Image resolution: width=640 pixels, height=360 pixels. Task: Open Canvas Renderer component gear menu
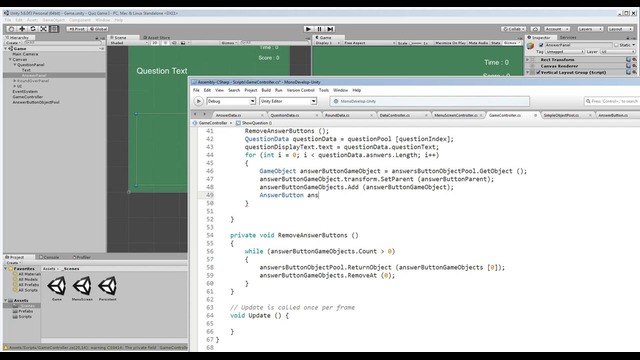click(634, 66)
